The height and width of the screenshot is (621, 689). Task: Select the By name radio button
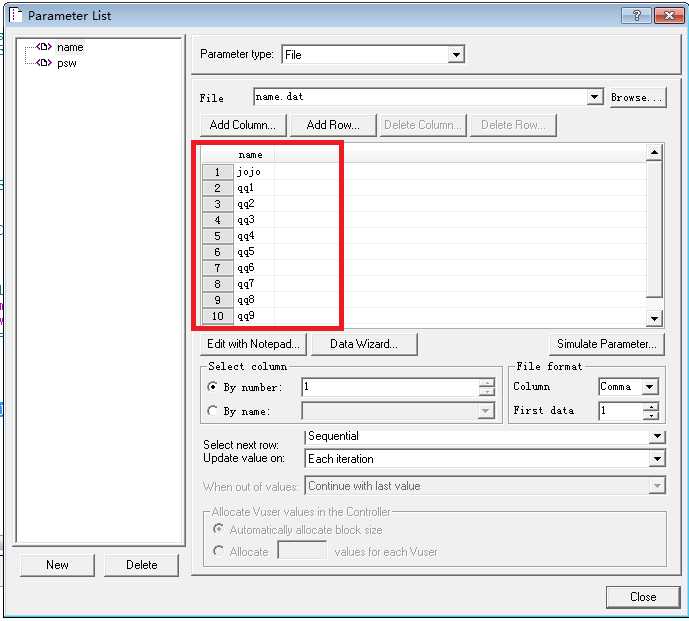[212, 411]
